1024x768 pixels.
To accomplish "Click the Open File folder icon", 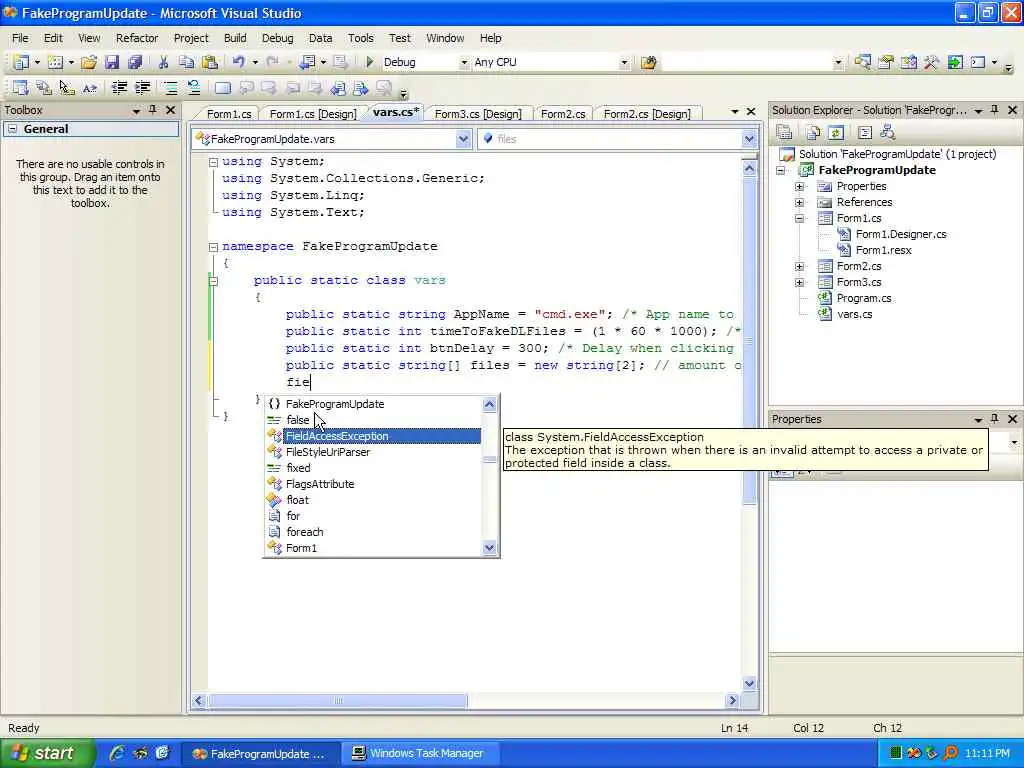I will pos(89,62).
